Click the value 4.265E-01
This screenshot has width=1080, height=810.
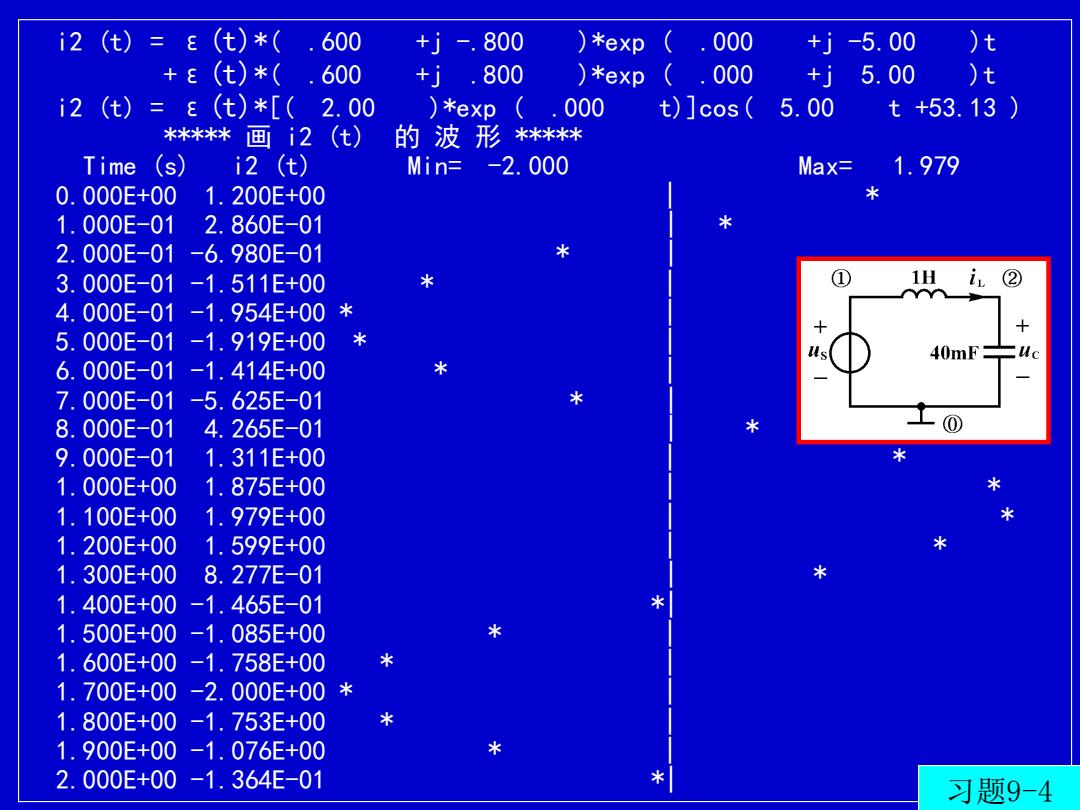pos(264,429)
